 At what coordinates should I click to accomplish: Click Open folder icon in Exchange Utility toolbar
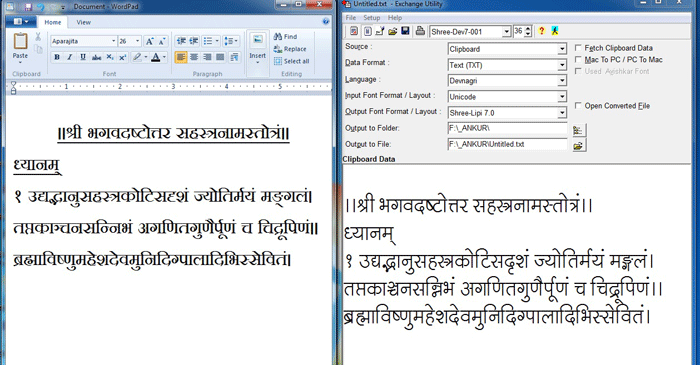click(392, 31)
